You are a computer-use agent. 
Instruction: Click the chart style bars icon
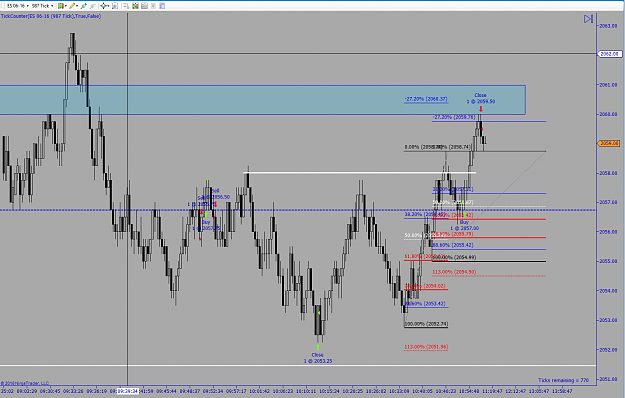click(61, 6)
